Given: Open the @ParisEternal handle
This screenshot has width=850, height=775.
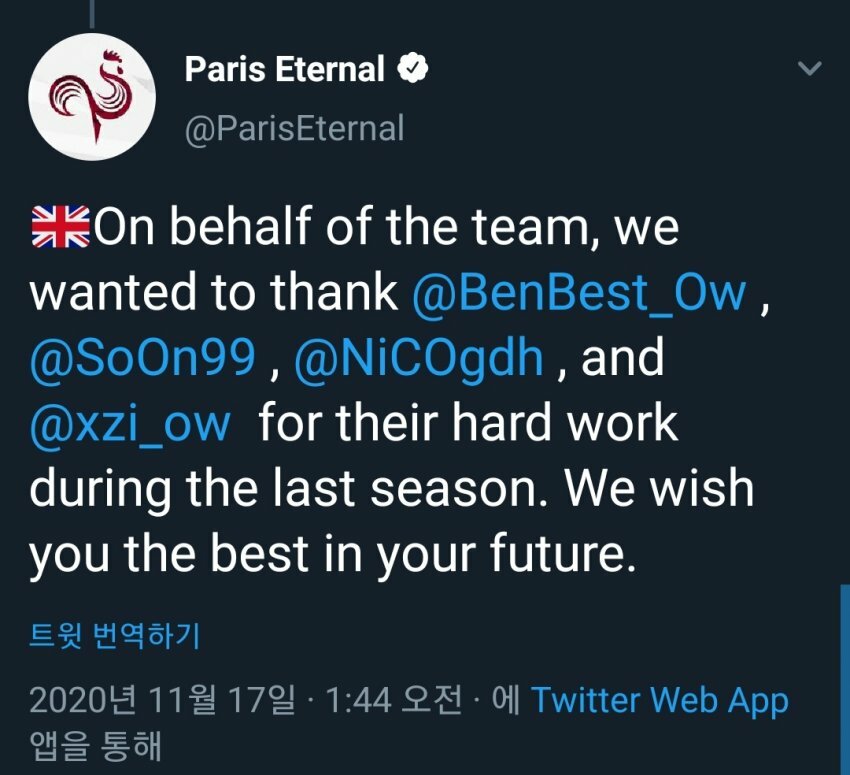Looking at the screenshot, I should 294,129.
